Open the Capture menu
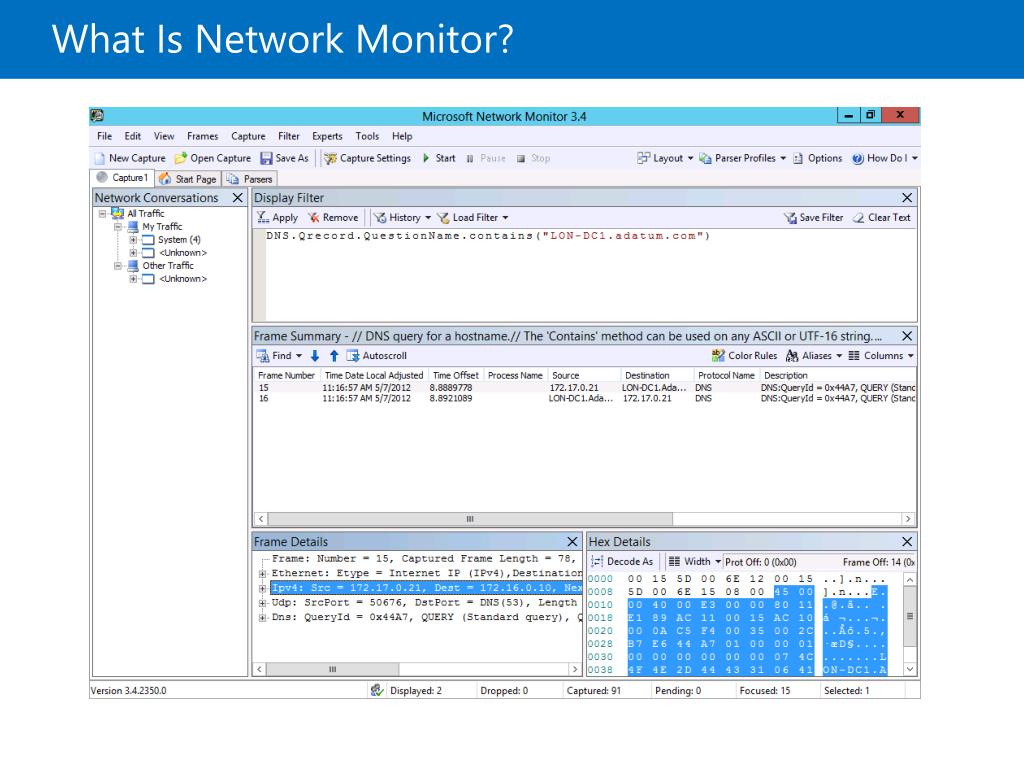The width and height of the screenshot is (1024, 768). pyautogui.click(x=248, y=136)
